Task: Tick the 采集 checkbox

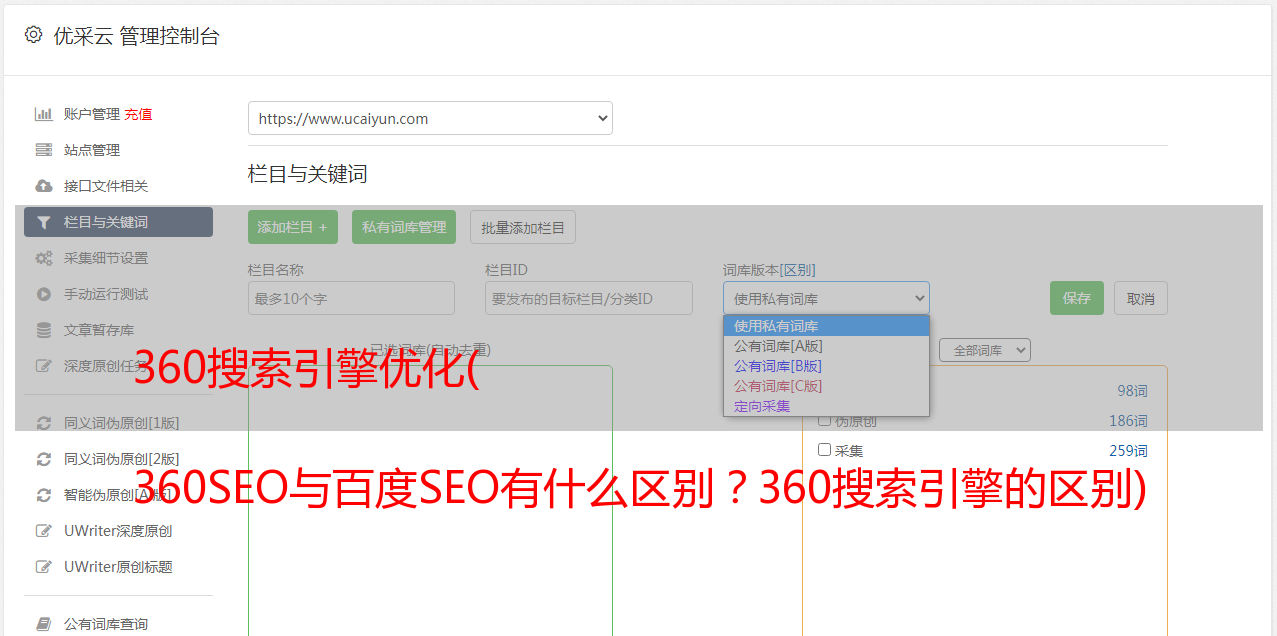Action: [x=825, y=450]
